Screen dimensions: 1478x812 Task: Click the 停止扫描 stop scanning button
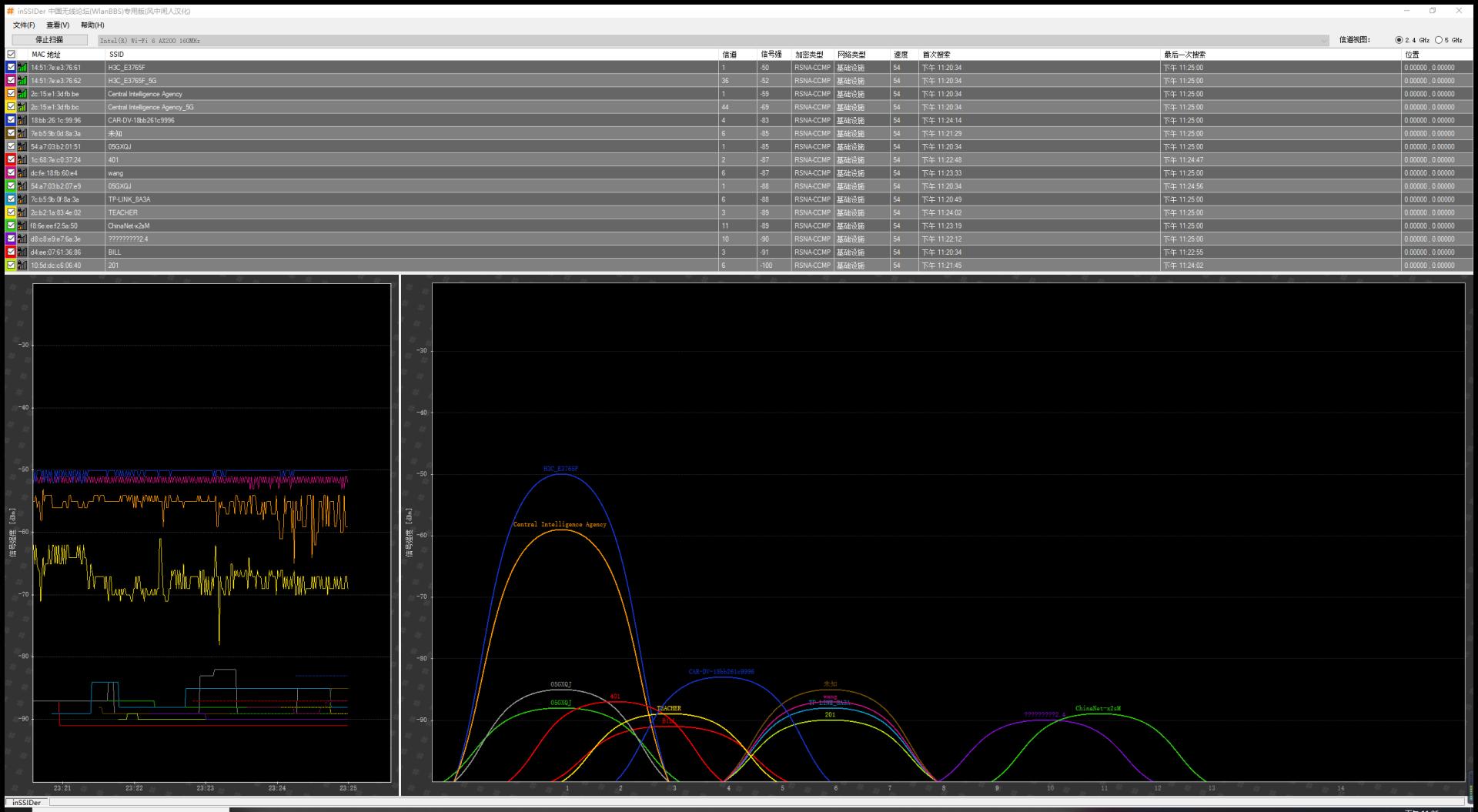click(x=49, y=40)
